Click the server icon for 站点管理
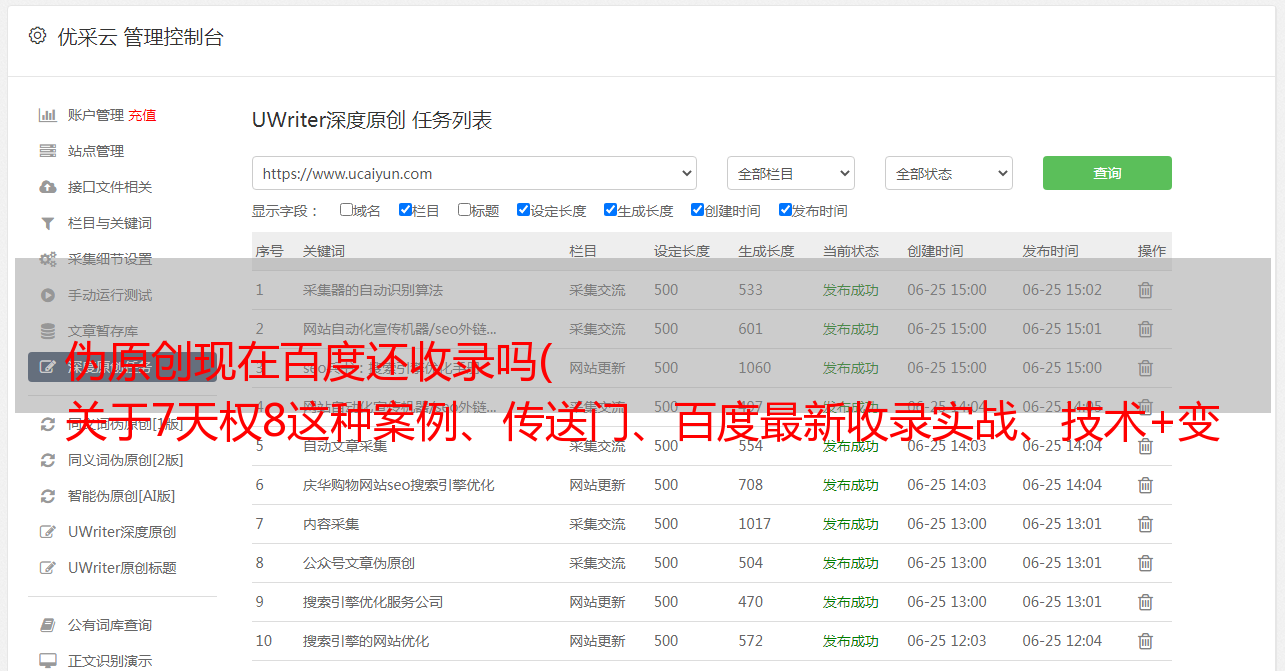 click(47, 151)
